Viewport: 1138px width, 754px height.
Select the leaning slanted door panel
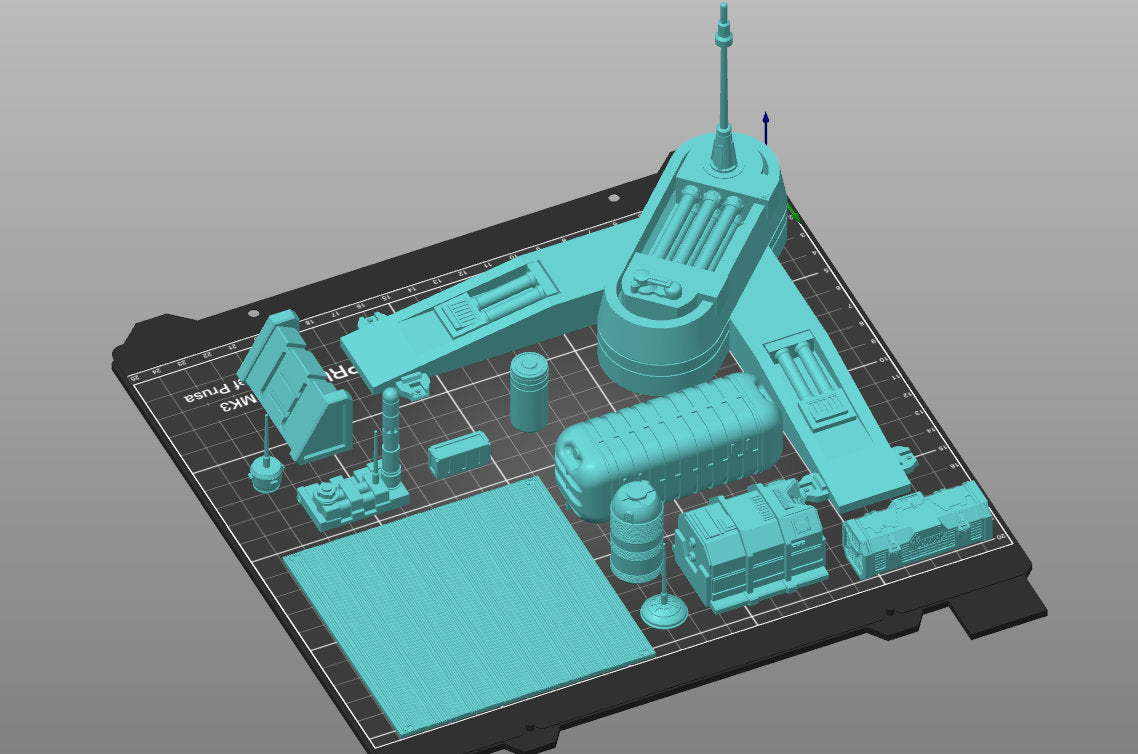click(295, 390)
